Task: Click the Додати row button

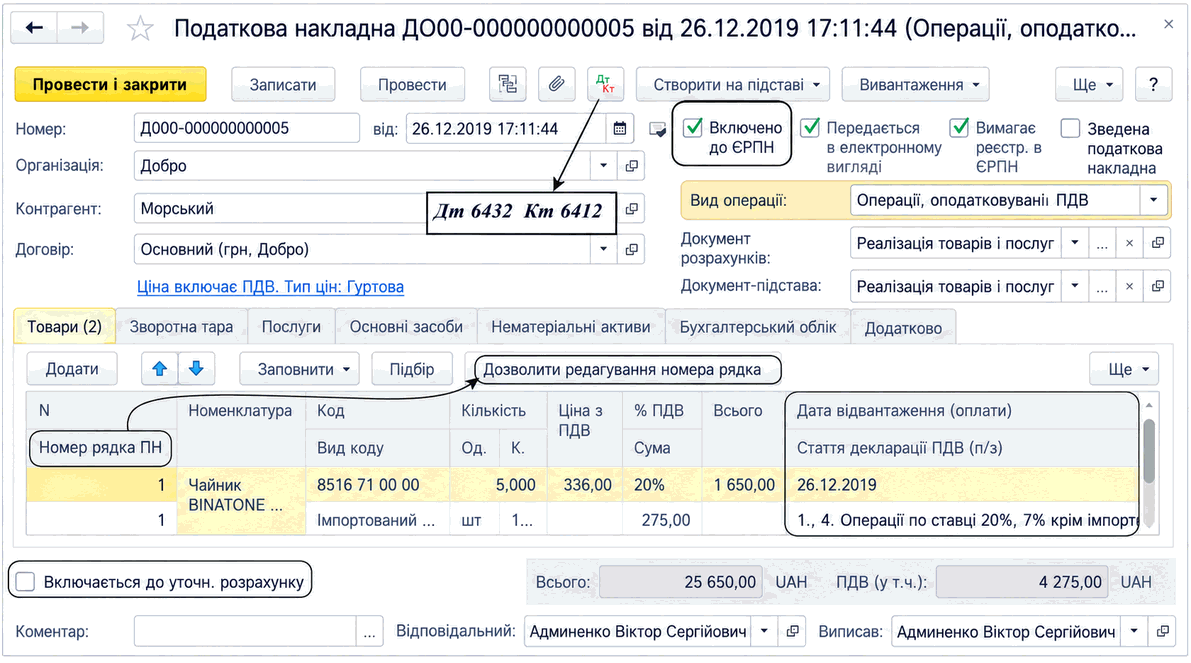Action: coord(72,369)
